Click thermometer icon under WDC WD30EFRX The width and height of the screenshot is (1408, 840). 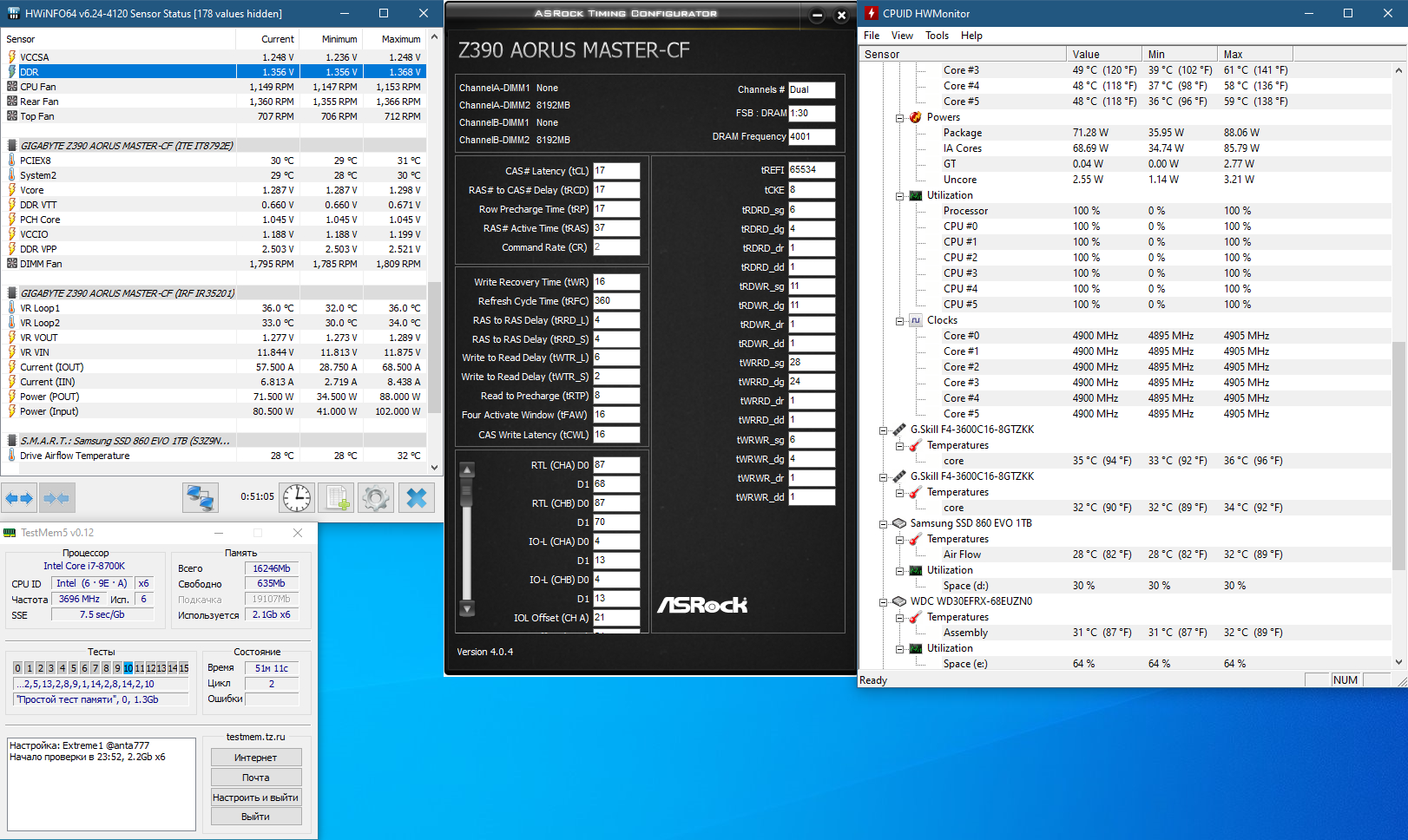pos(915,617)
